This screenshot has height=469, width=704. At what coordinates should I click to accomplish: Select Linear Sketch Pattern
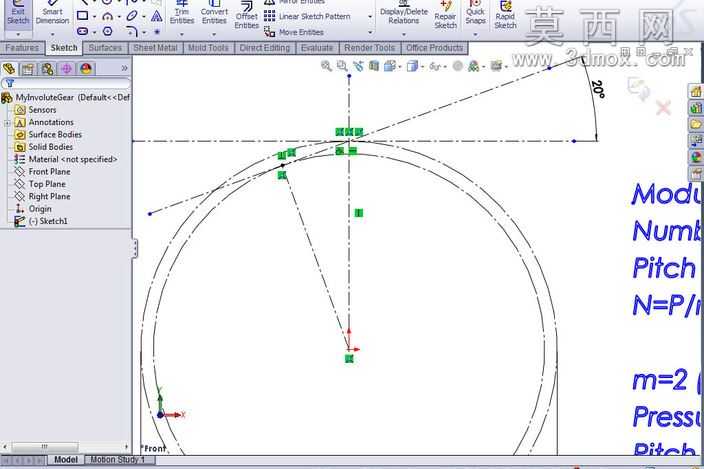[307, 17]
